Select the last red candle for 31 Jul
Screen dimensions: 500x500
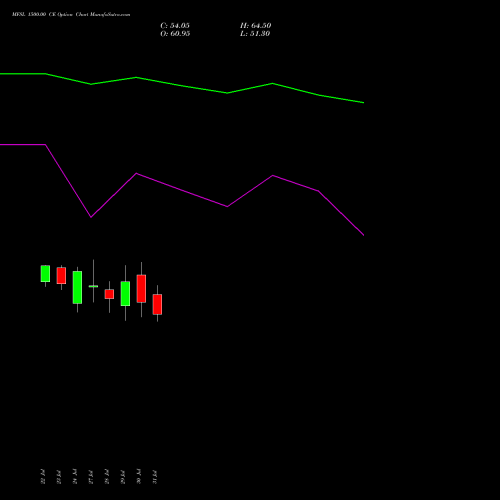pos(157,304)
